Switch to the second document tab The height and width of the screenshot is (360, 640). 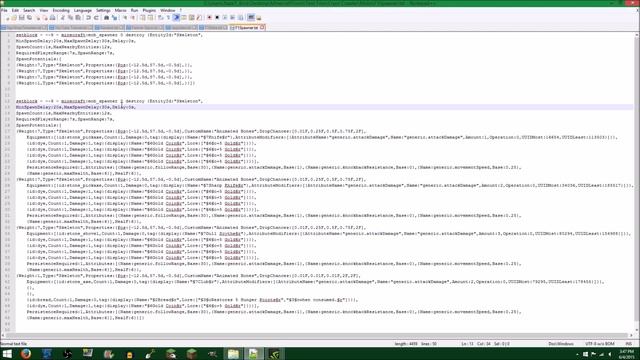(x=71, y=28)
